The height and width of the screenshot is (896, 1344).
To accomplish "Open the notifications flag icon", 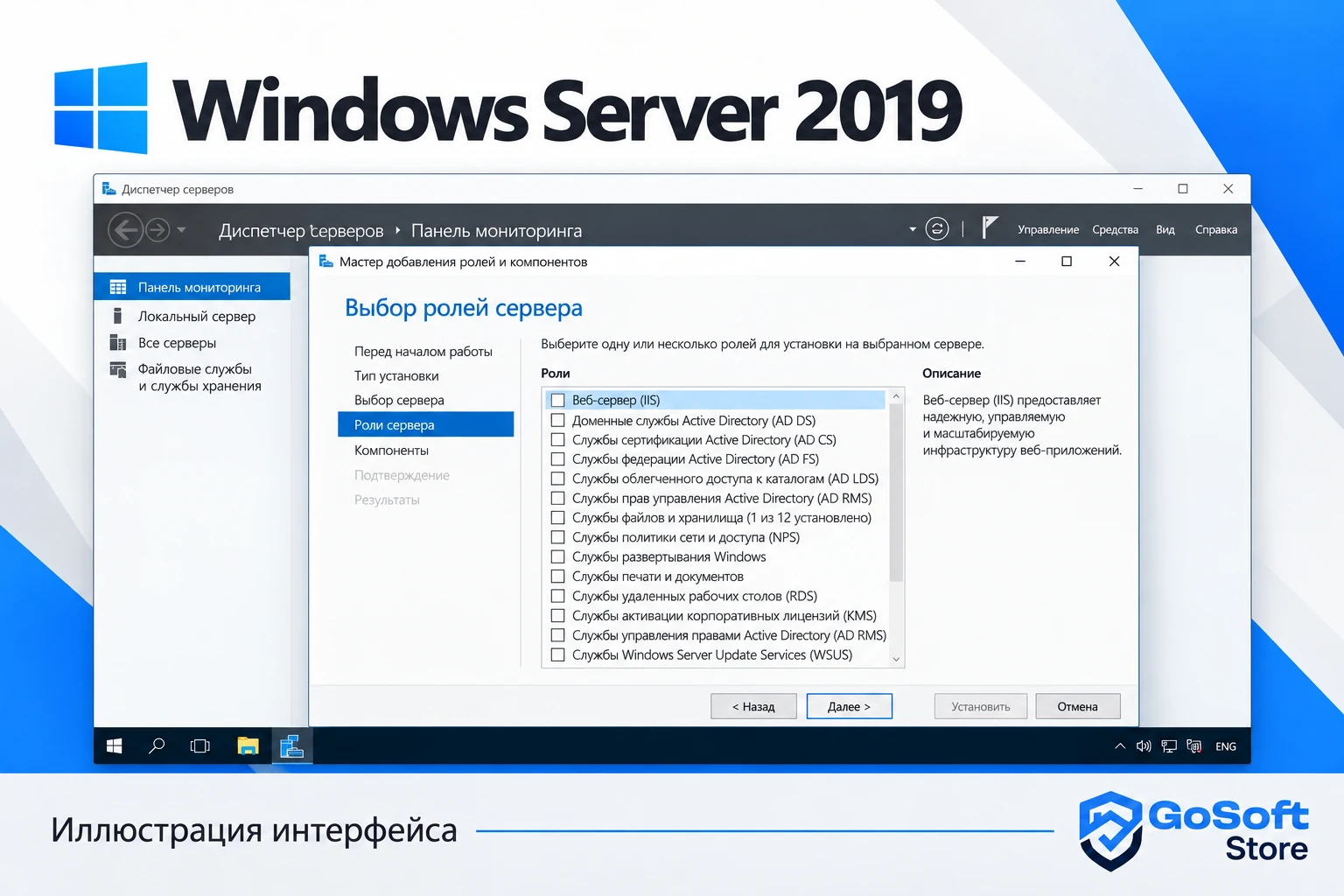I will click(989, 228).
